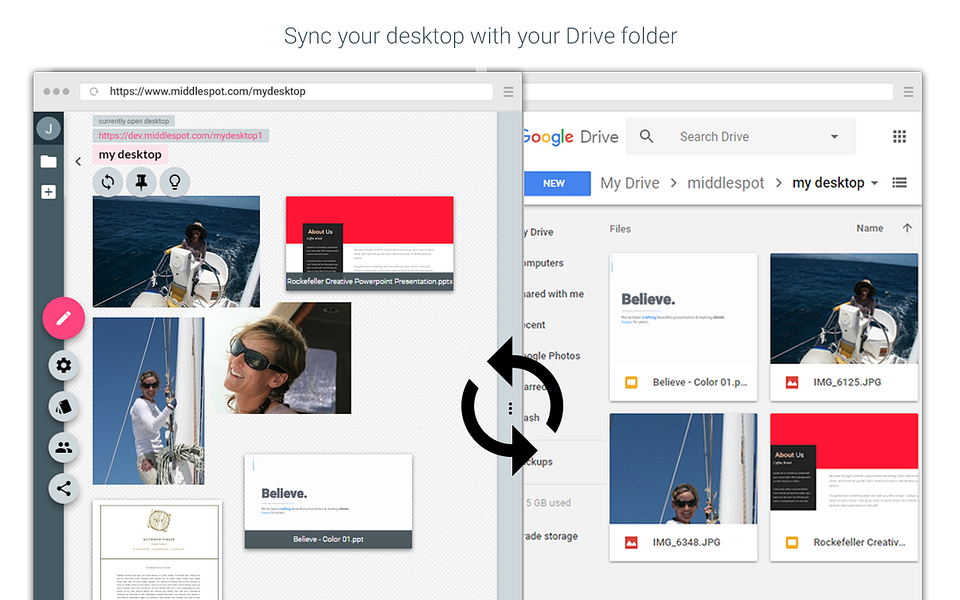Open the settings gear button
Screen dimensions: 960x600
pyautogui.click(x=64, y=366)
